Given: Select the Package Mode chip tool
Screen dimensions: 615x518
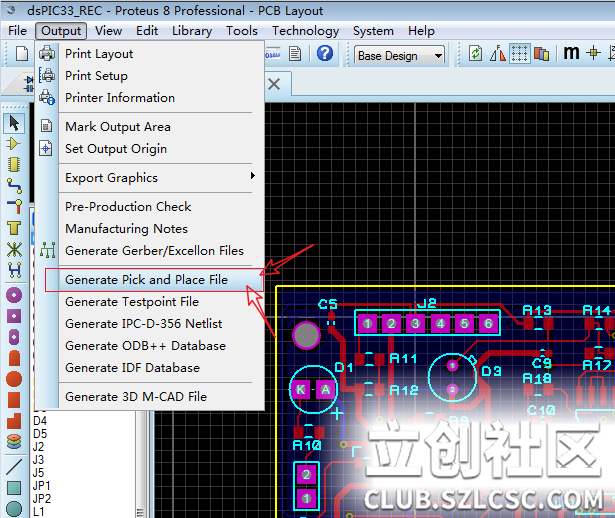Looking at the screenshot, I should 14,165.
